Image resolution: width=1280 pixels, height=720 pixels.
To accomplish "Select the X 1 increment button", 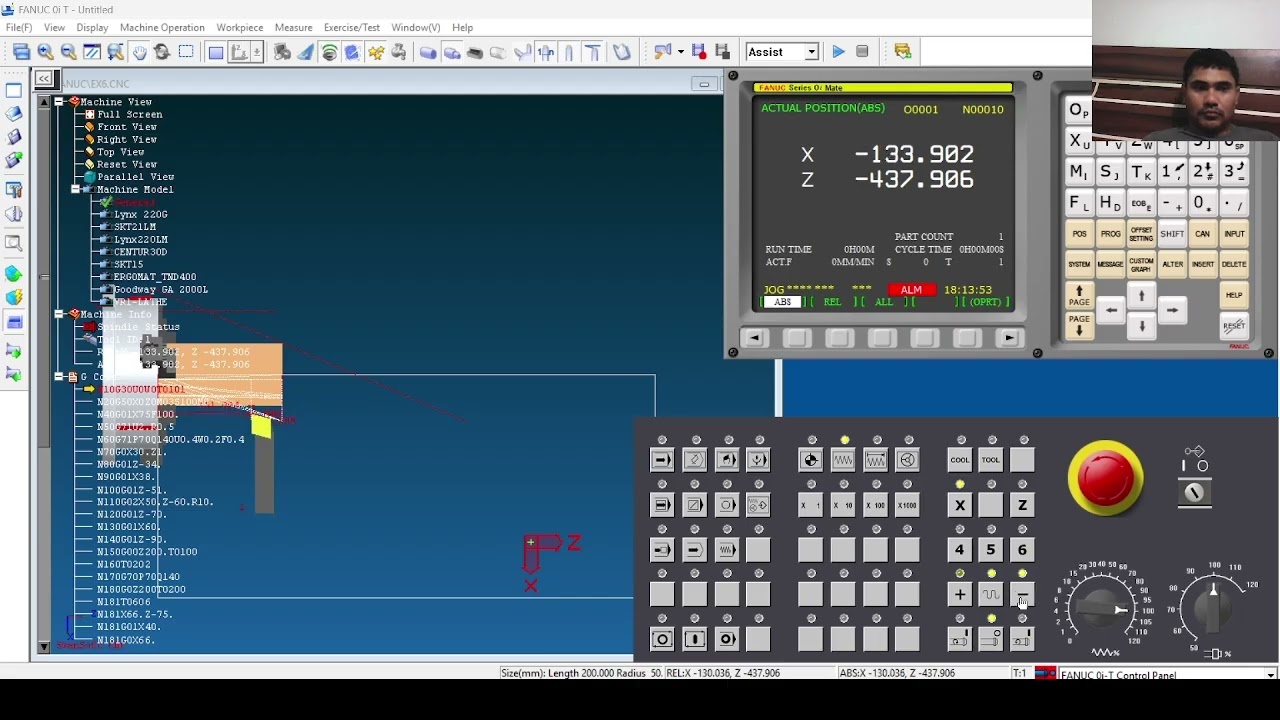I will click(x=811, y=505).
